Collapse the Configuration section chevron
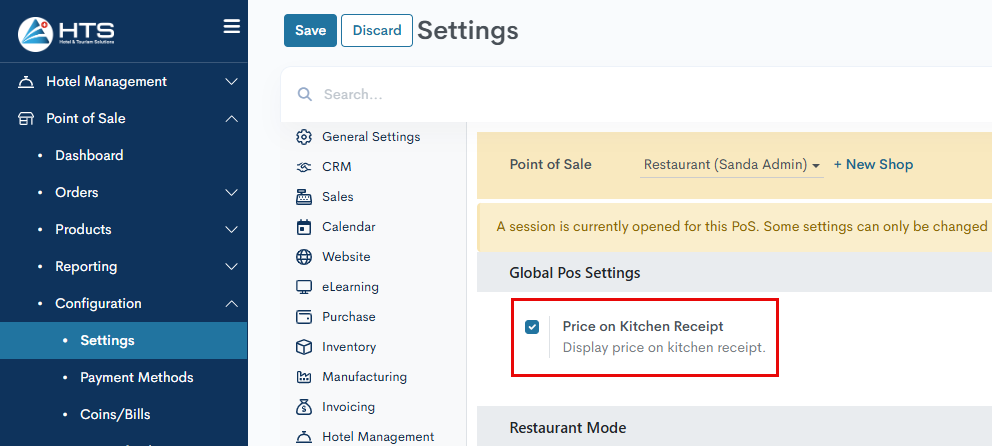The image size is (992, 446). 231,304
